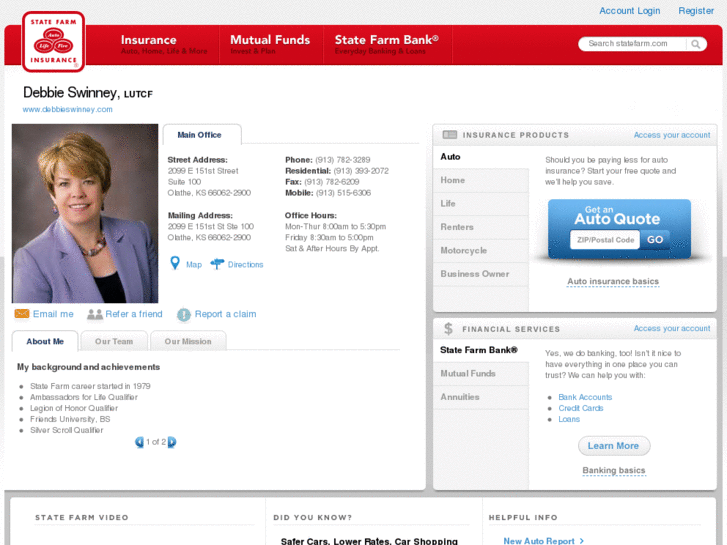The image size is (727, 545).
Task: Click the GO button for auto quote
Action: pyautogui.click(x=655, y=240)
